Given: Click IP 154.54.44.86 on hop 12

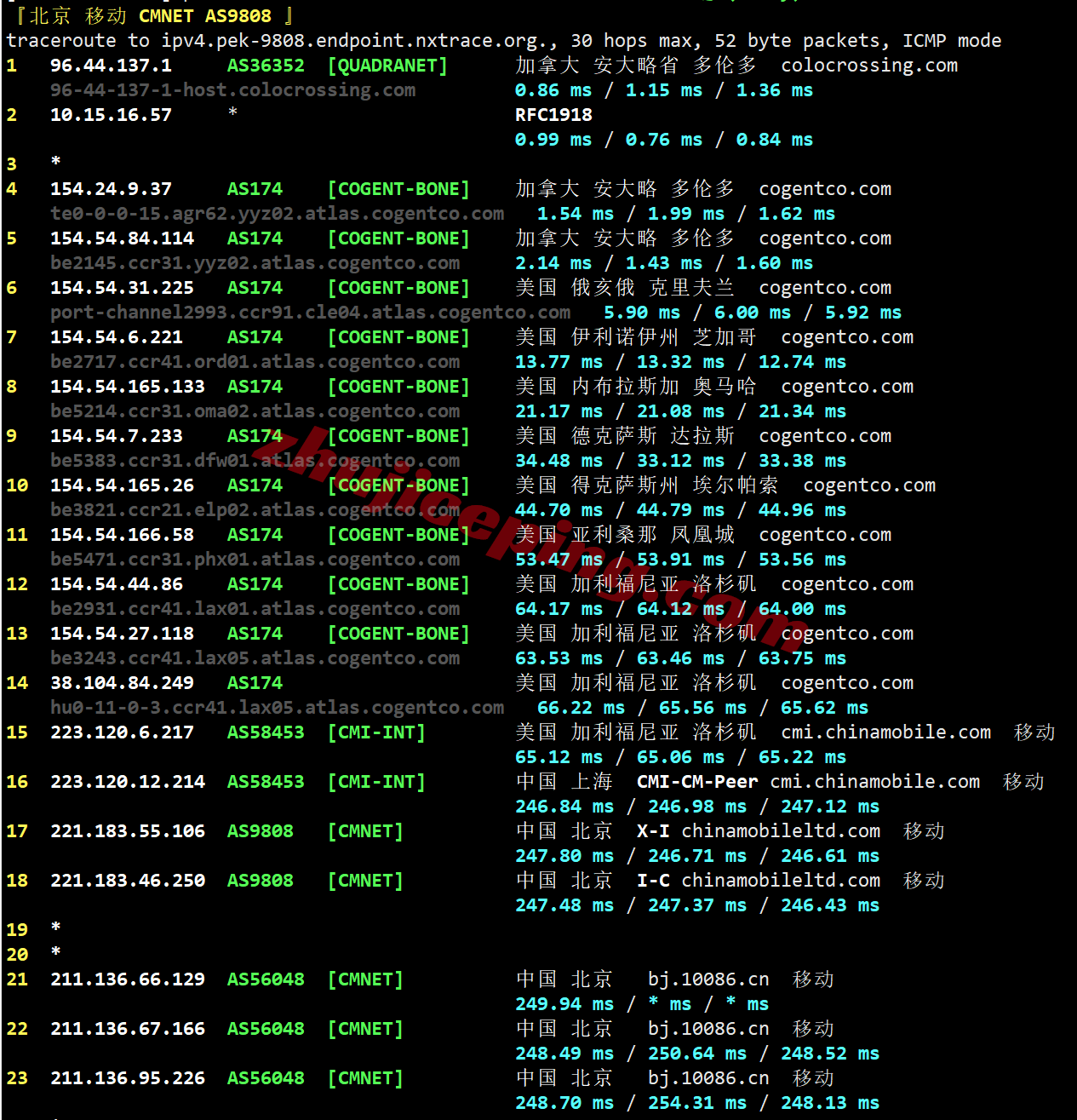Looking at the screenshot, I should (117, 584).
